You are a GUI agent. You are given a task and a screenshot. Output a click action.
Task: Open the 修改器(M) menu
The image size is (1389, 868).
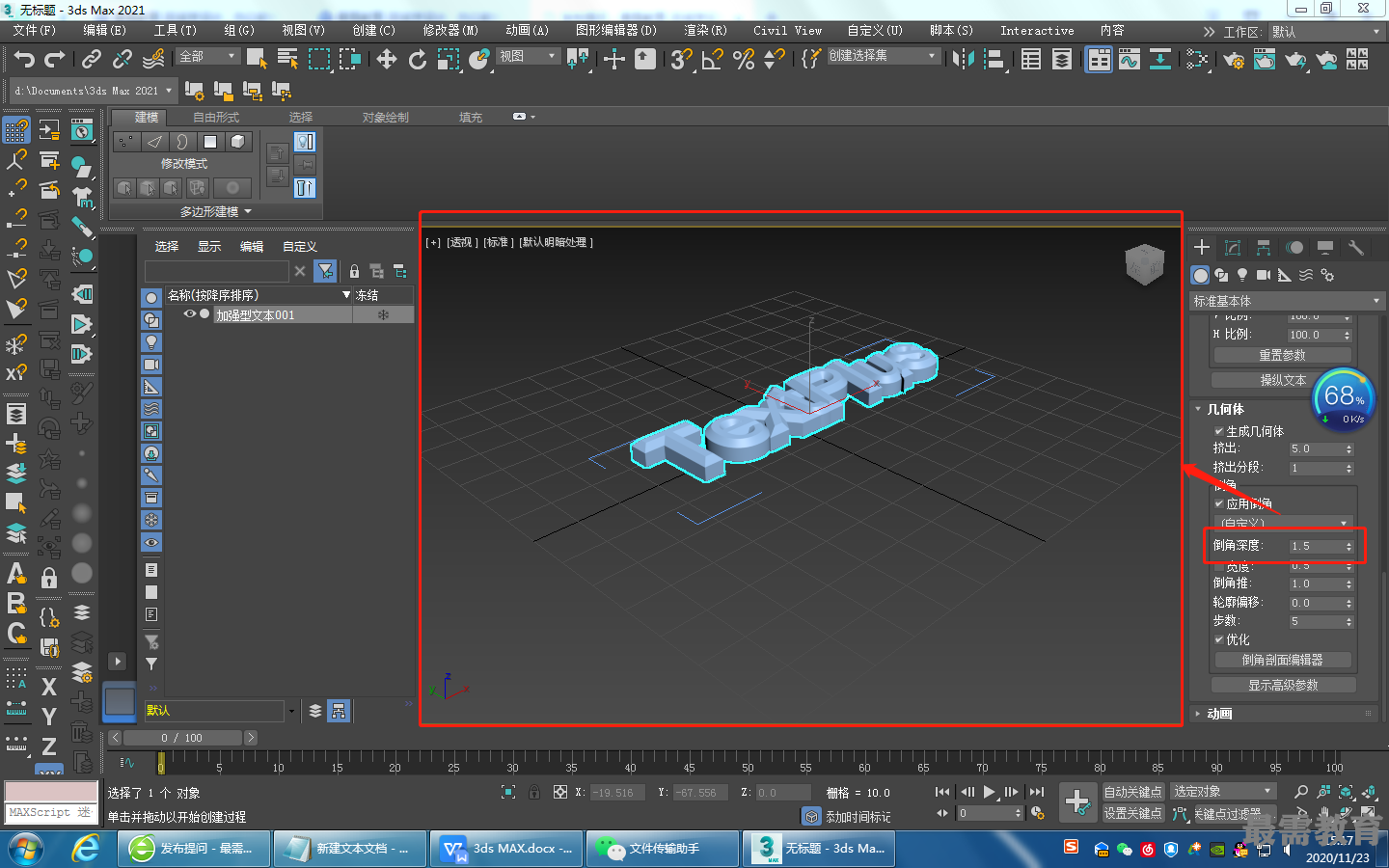450,31
